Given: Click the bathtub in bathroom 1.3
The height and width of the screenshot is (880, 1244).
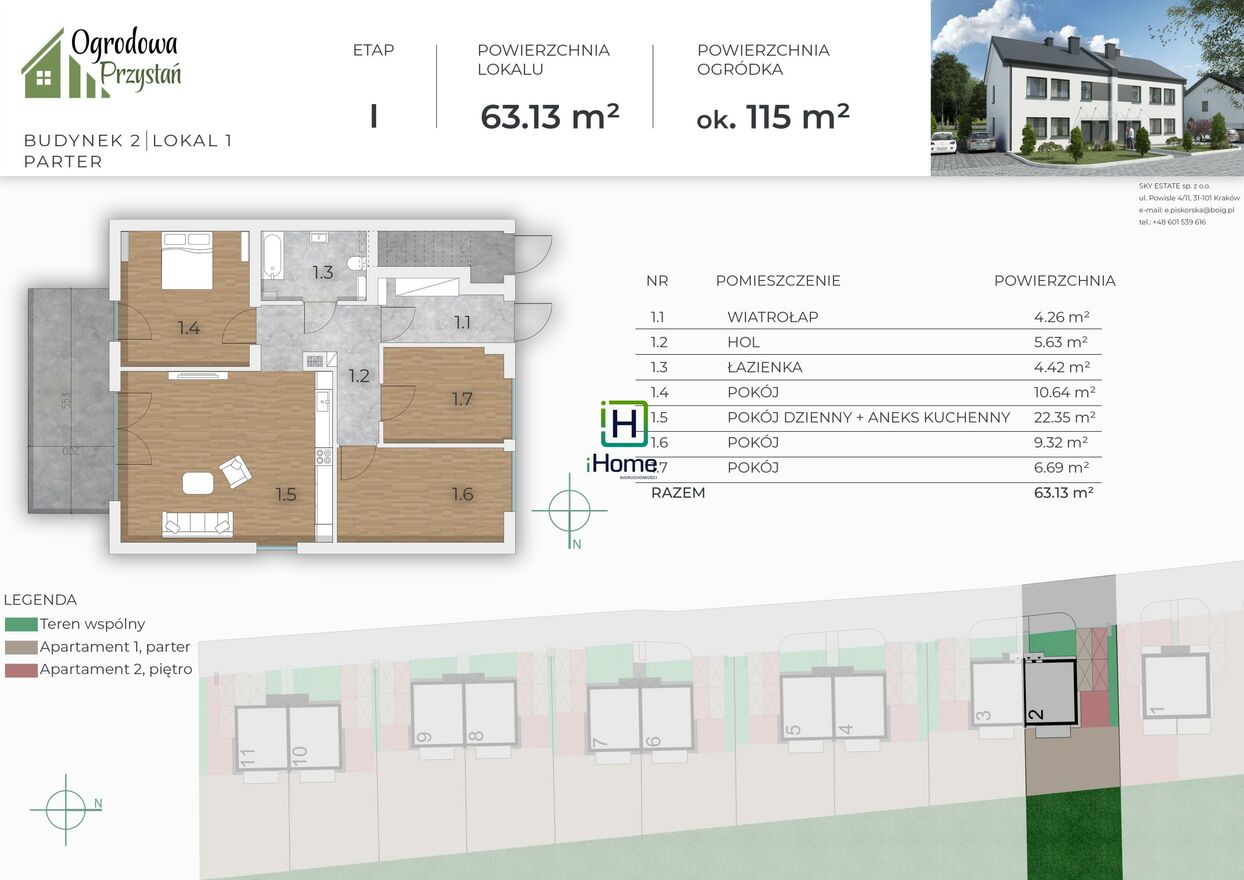Looking at the screenshot, I should pyautogui.click(x=273, y=256).
